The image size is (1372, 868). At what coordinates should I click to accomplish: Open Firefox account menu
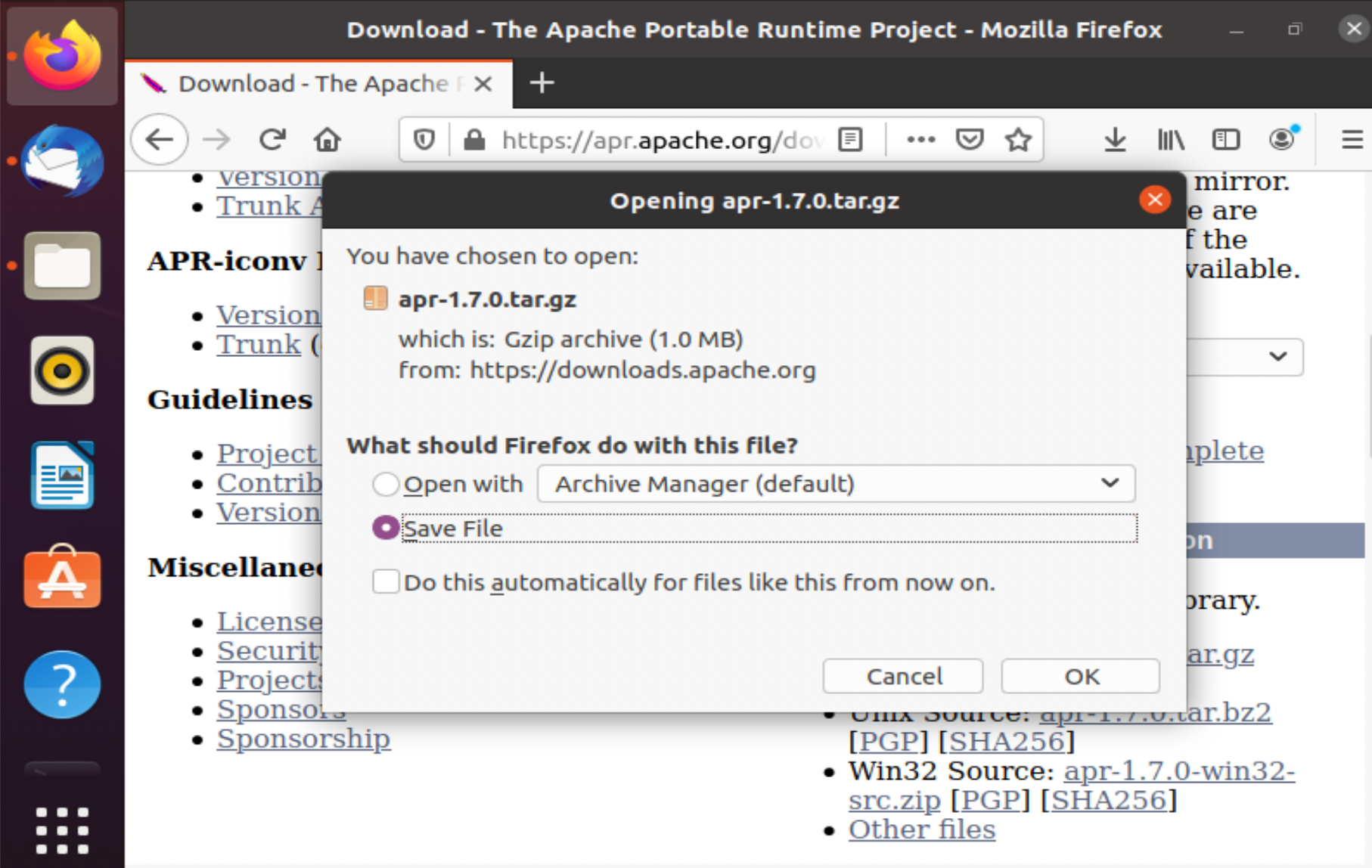[1283, 140]
